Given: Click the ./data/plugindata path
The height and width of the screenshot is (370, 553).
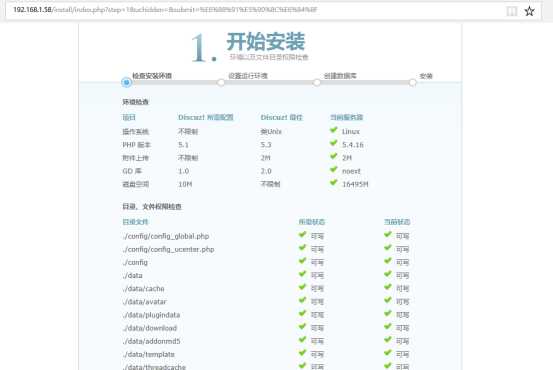Looking at the screenshot, I should 151,315.
